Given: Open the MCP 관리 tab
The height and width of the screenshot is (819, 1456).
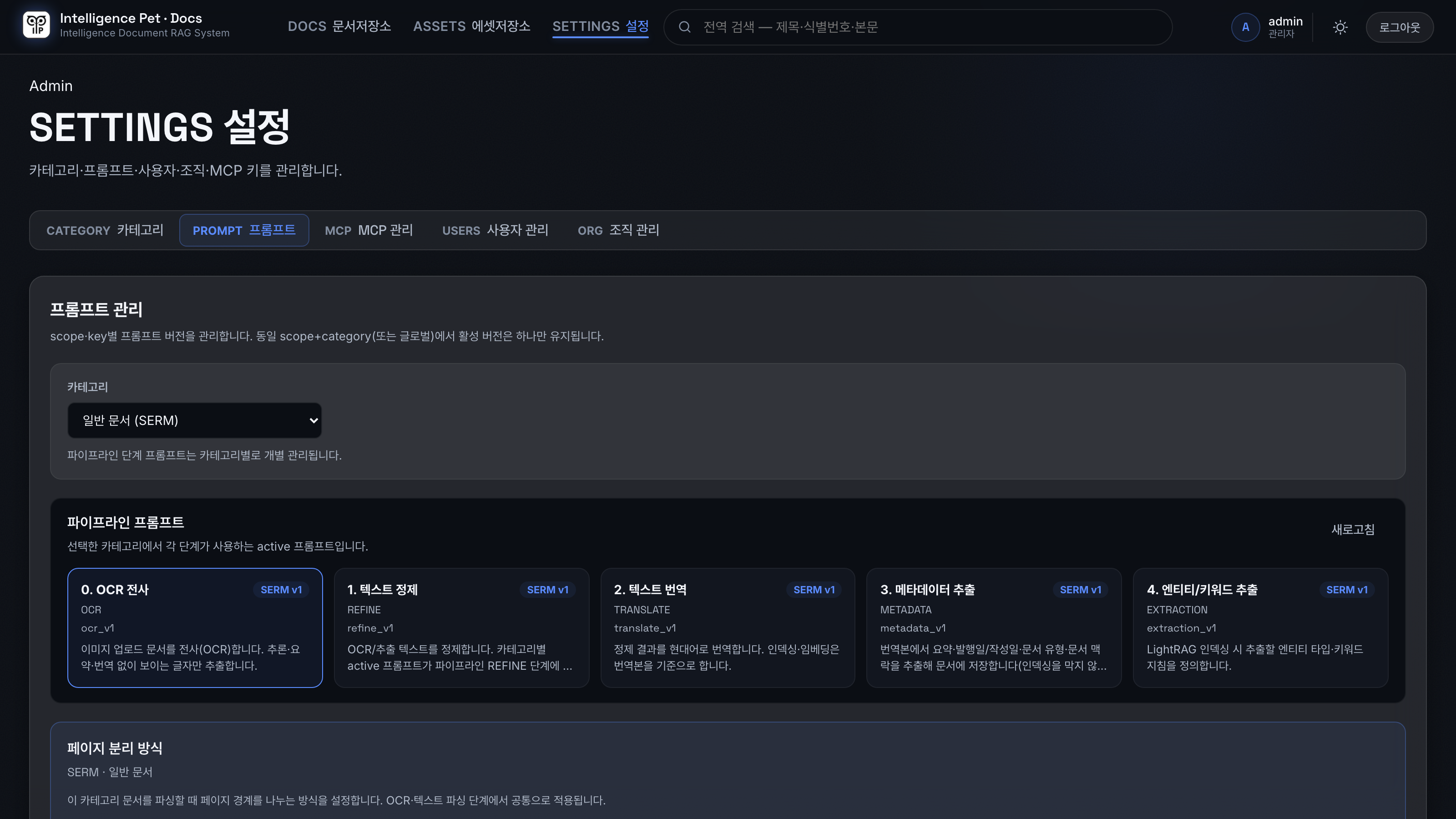Looking at the screenshot, I should tap(369, 230).
